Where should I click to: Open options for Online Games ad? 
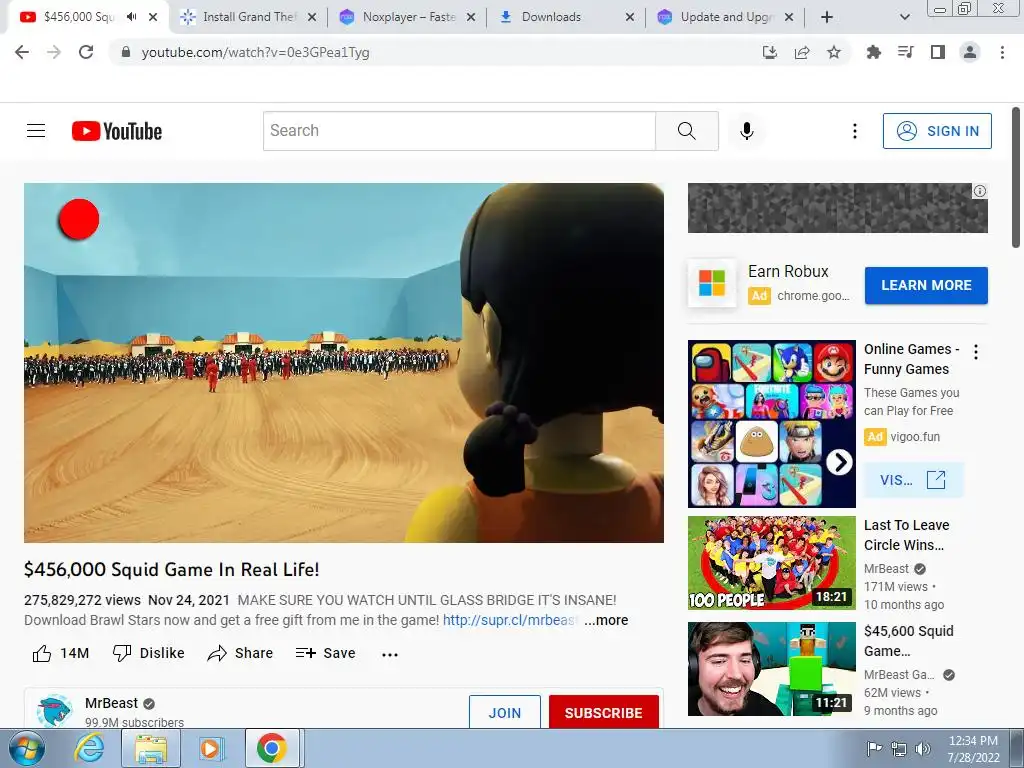[976, 352]
